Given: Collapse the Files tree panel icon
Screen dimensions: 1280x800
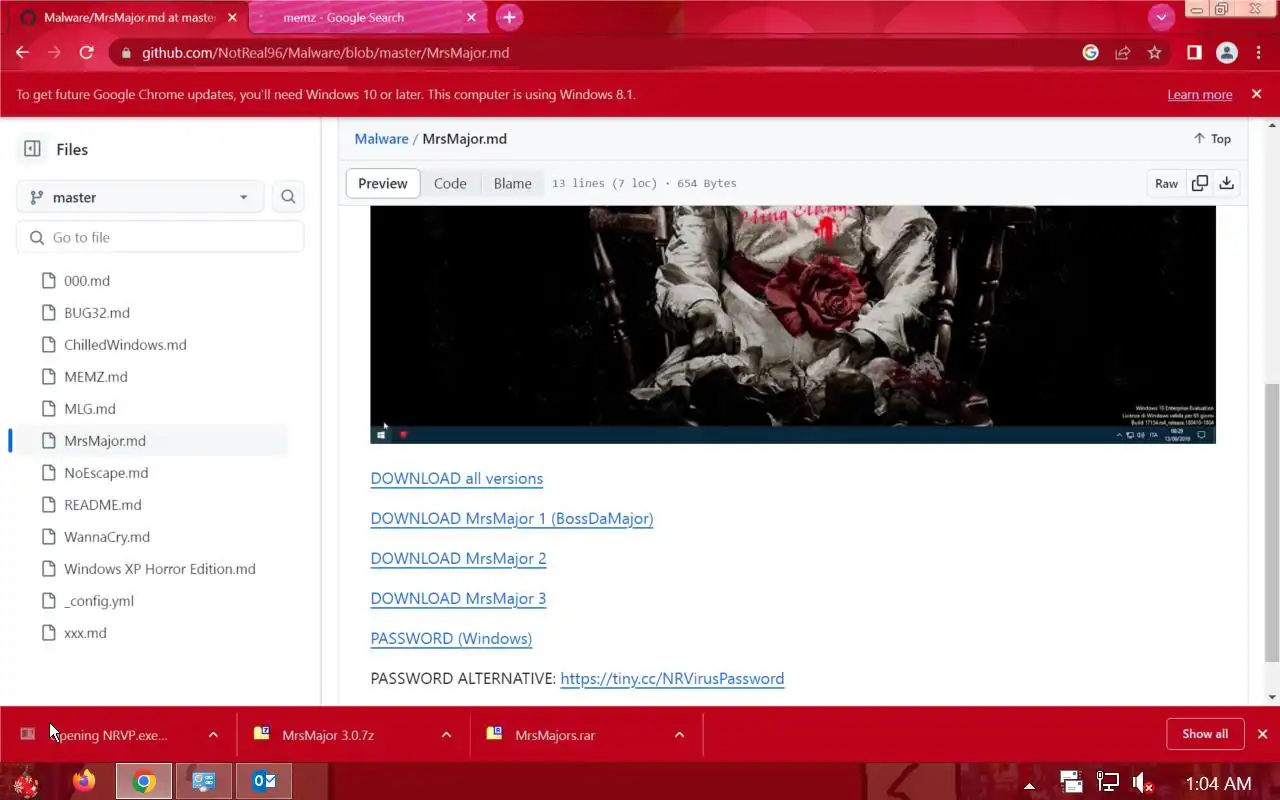Looking at the screenshot, I should pyautogui.click(x=32, y=149).
